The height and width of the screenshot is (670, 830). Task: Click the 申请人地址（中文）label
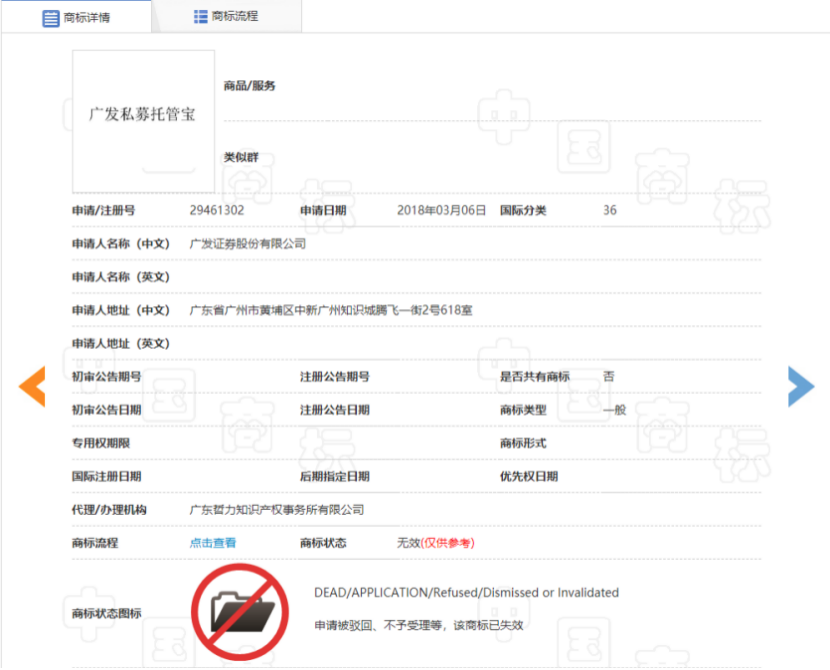point(121,310)
